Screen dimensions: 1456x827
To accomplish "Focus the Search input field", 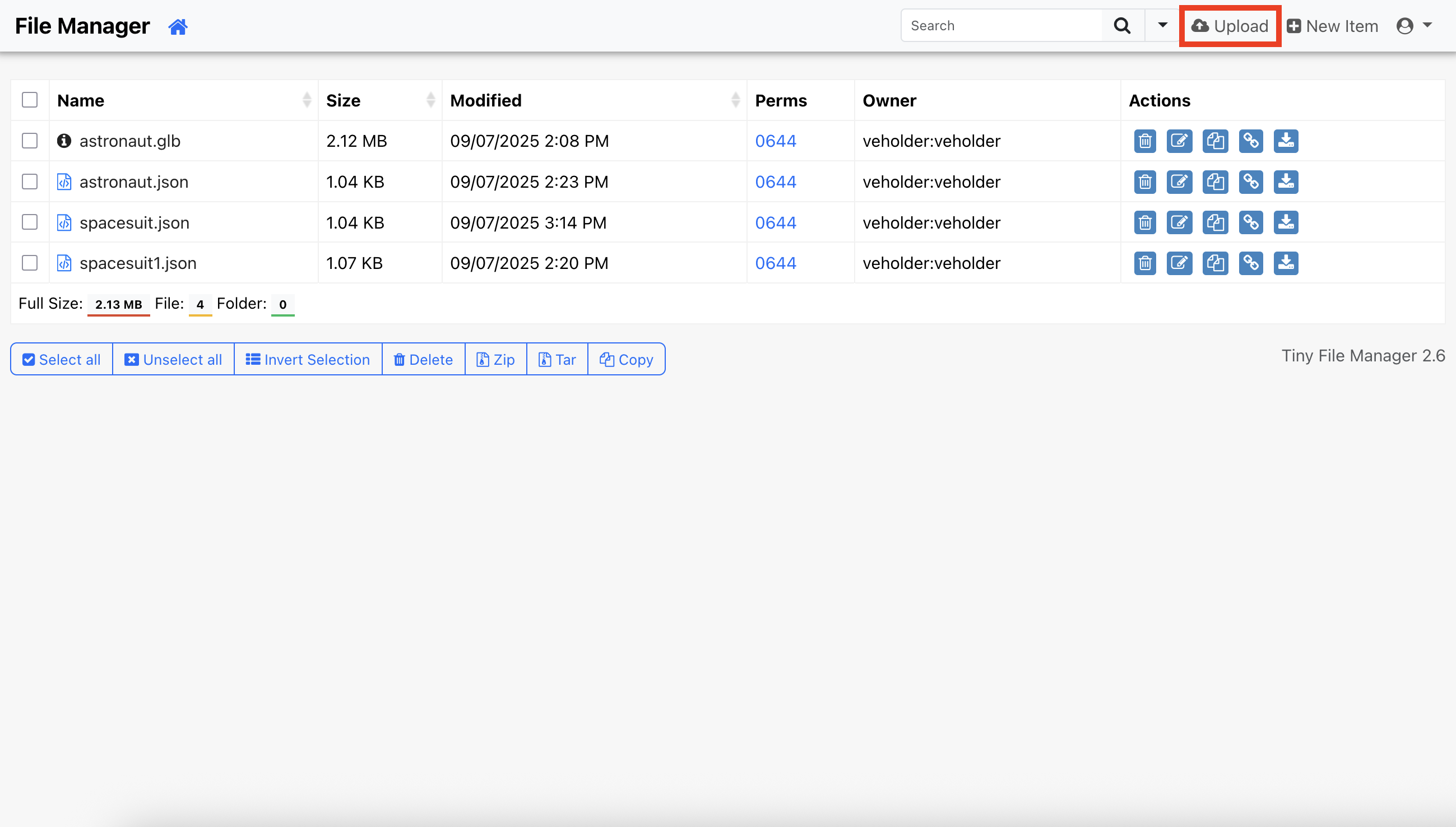I will [1001, 26].
